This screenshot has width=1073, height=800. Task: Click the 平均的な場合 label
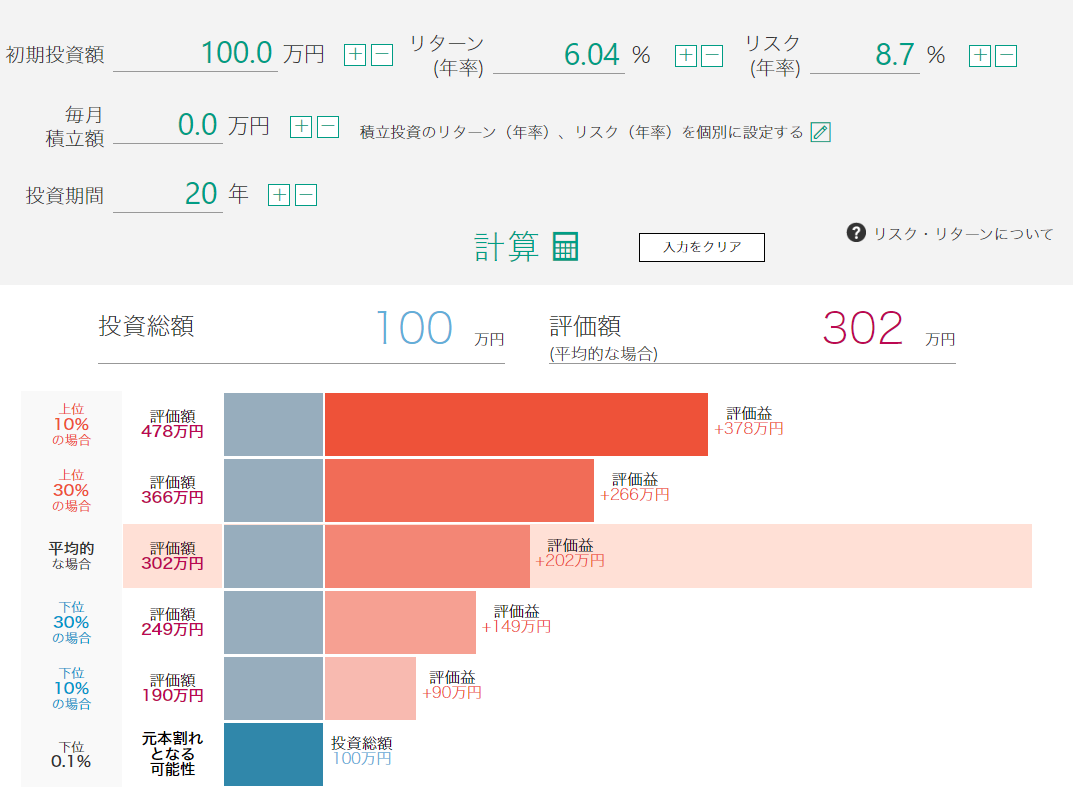[71, 556]
